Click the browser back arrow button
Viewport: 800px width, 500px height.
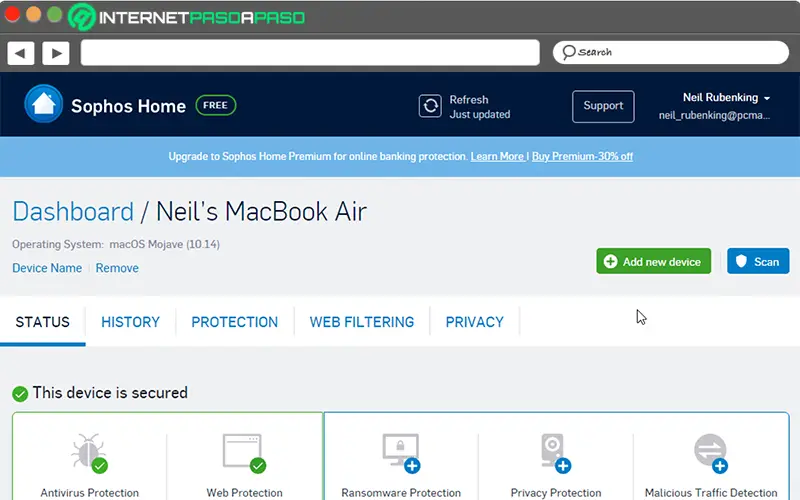[x=21, y=52]
